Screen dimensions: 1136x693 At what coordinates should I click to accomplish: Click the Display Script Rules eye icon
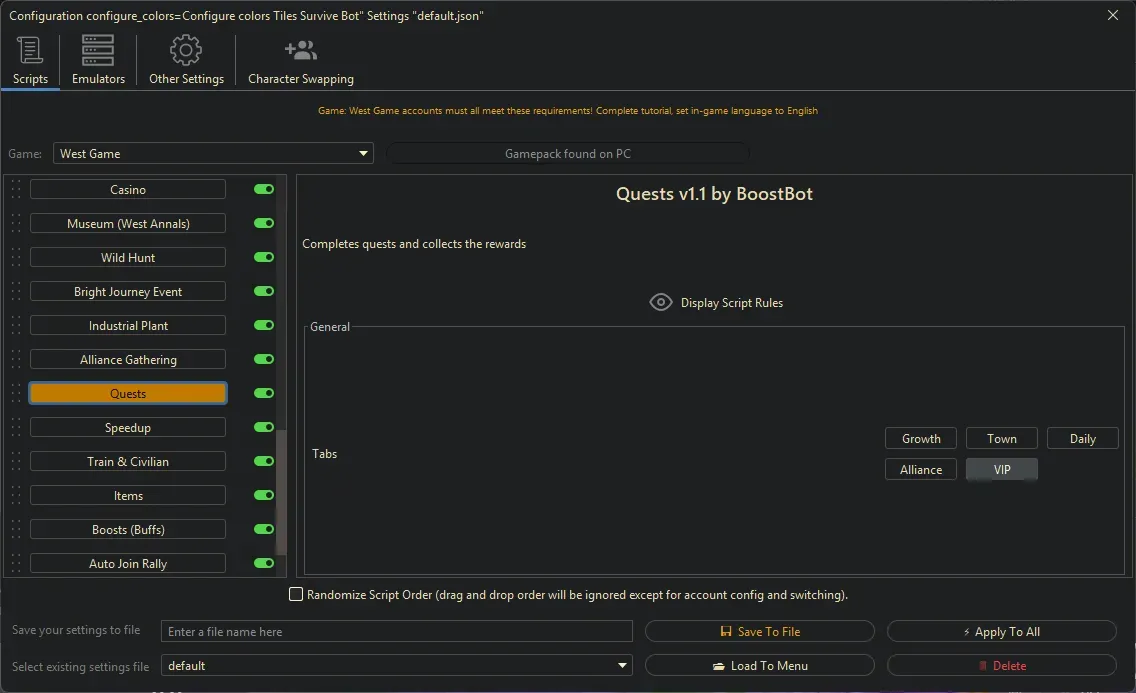pos(660,302)
